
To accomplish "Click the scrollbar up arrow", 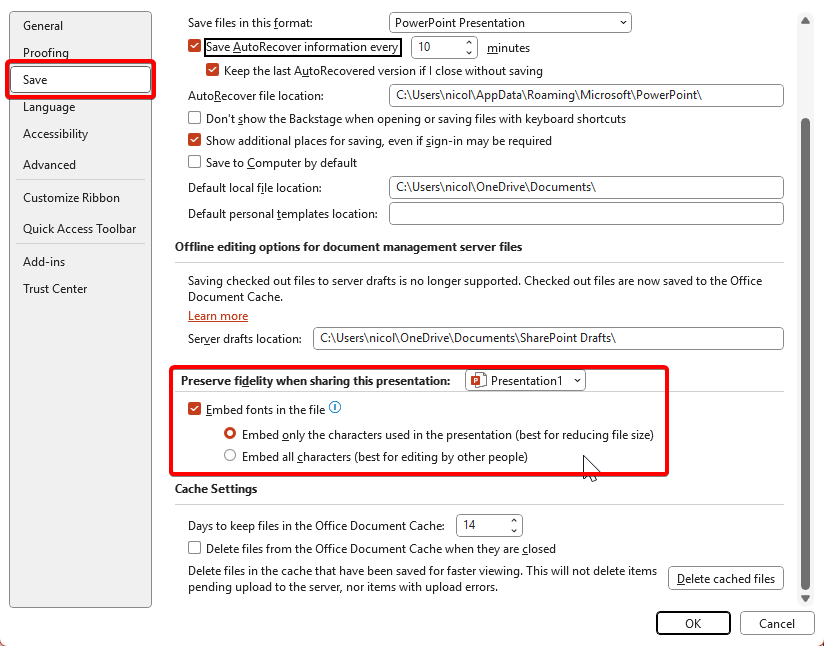I will tap(805, 21).
